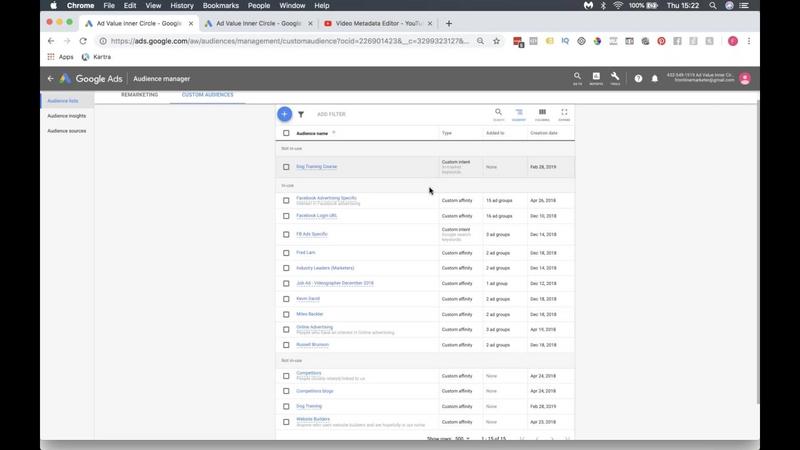
Task: Check the Facebook Login URL row checkbox
Action: click(x=286, y=216)
